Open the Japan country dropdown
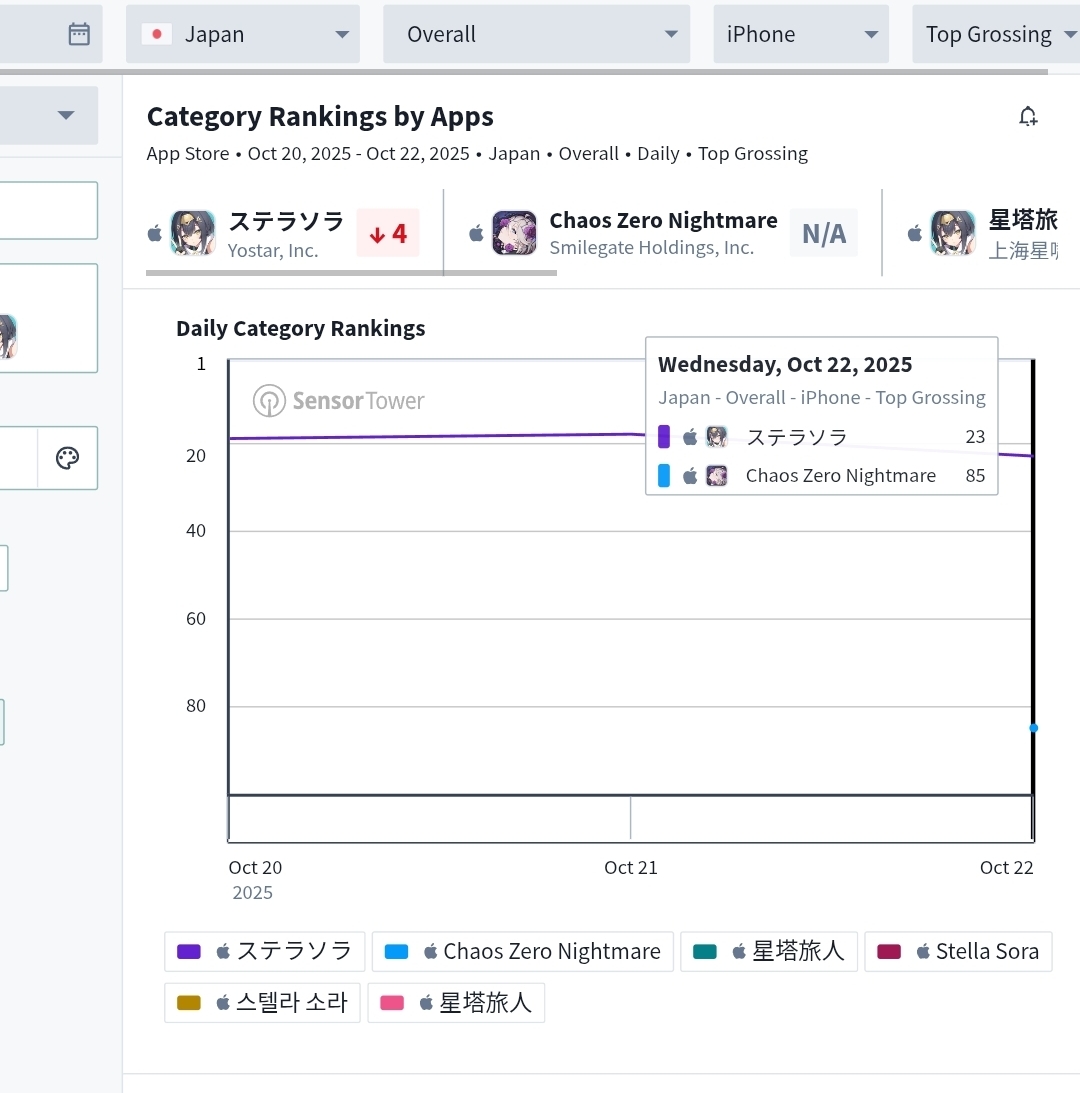Screen dimensions: 1080x1093 tap(243, 34)
